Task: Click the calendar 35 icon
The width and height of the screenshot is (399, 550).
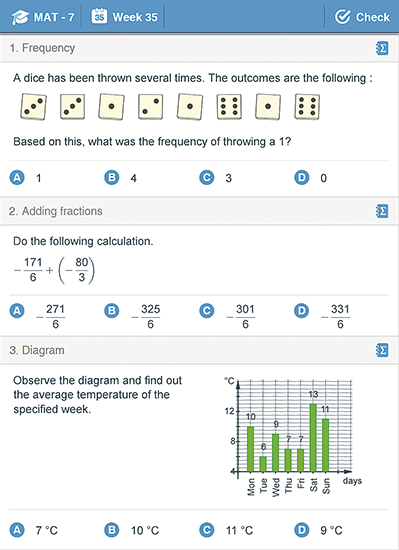Action: (99, 16)
